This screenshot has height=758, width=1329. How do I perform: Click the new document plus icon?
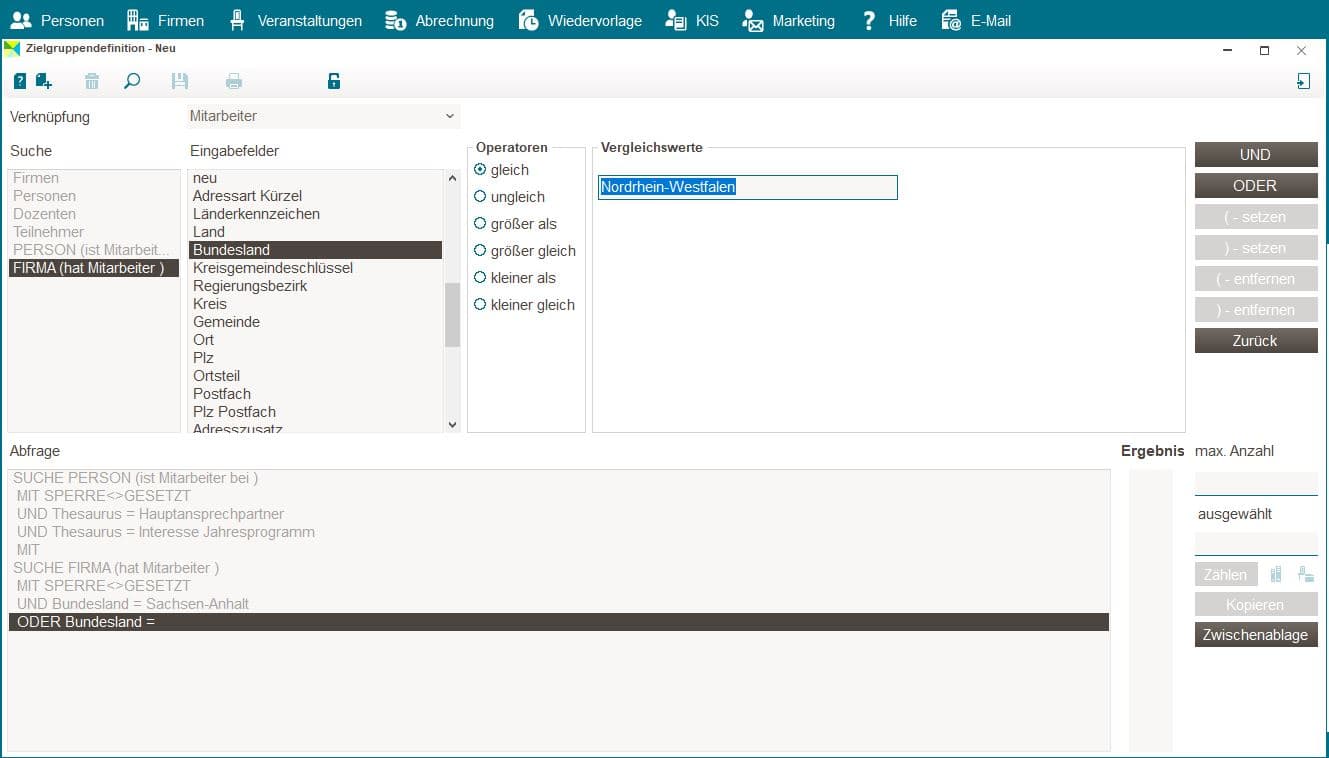pyautogui.click(x=44, y=82)
